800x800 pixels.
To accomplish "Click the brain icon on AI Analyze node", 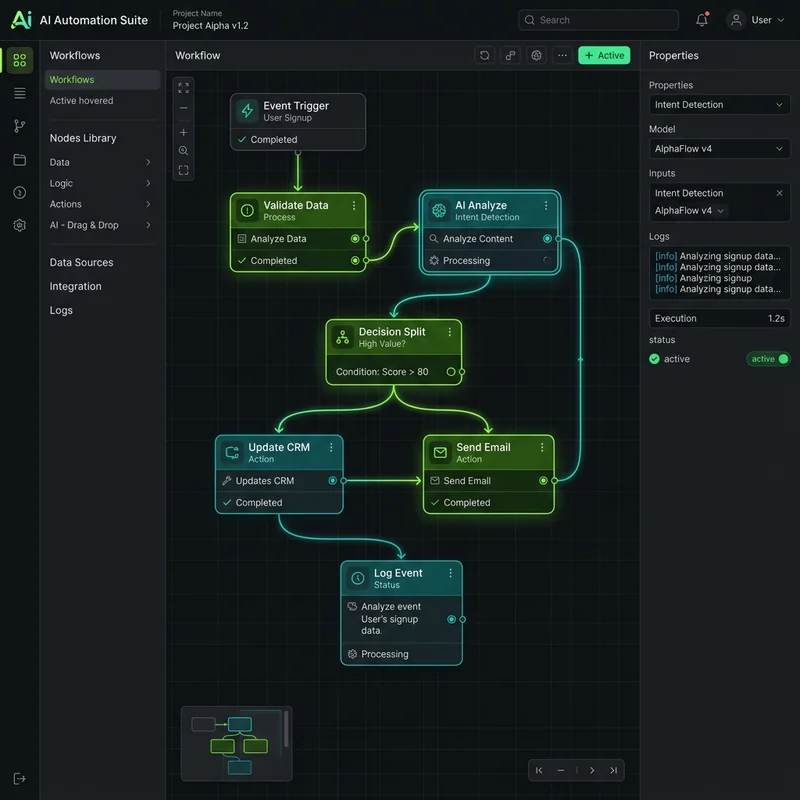I will click(439, 210).
